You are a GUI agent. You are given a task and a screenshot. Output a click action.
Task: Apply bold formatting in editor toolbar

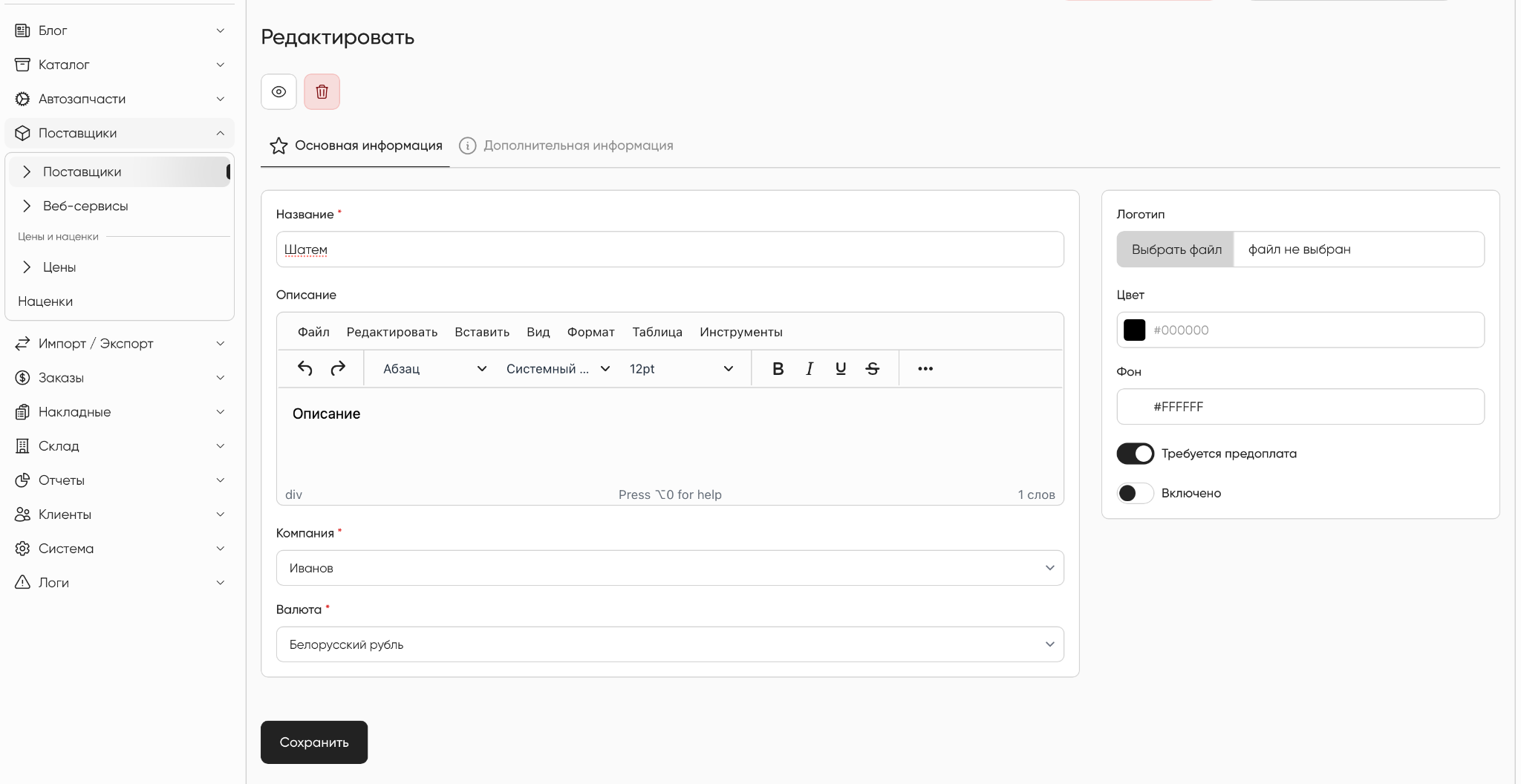click(x=778, y=368)
